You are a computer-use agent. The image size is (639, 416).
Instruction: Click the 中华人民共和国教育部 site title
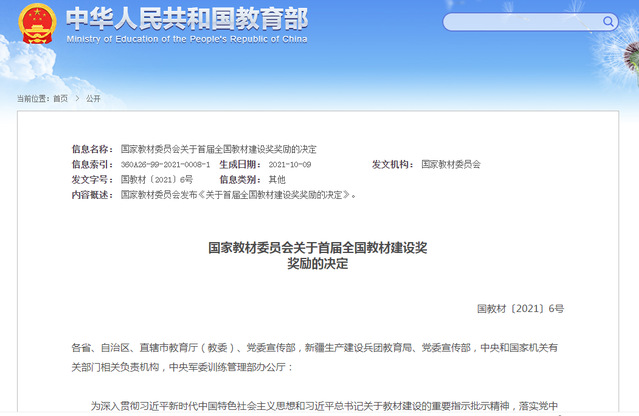186,18
